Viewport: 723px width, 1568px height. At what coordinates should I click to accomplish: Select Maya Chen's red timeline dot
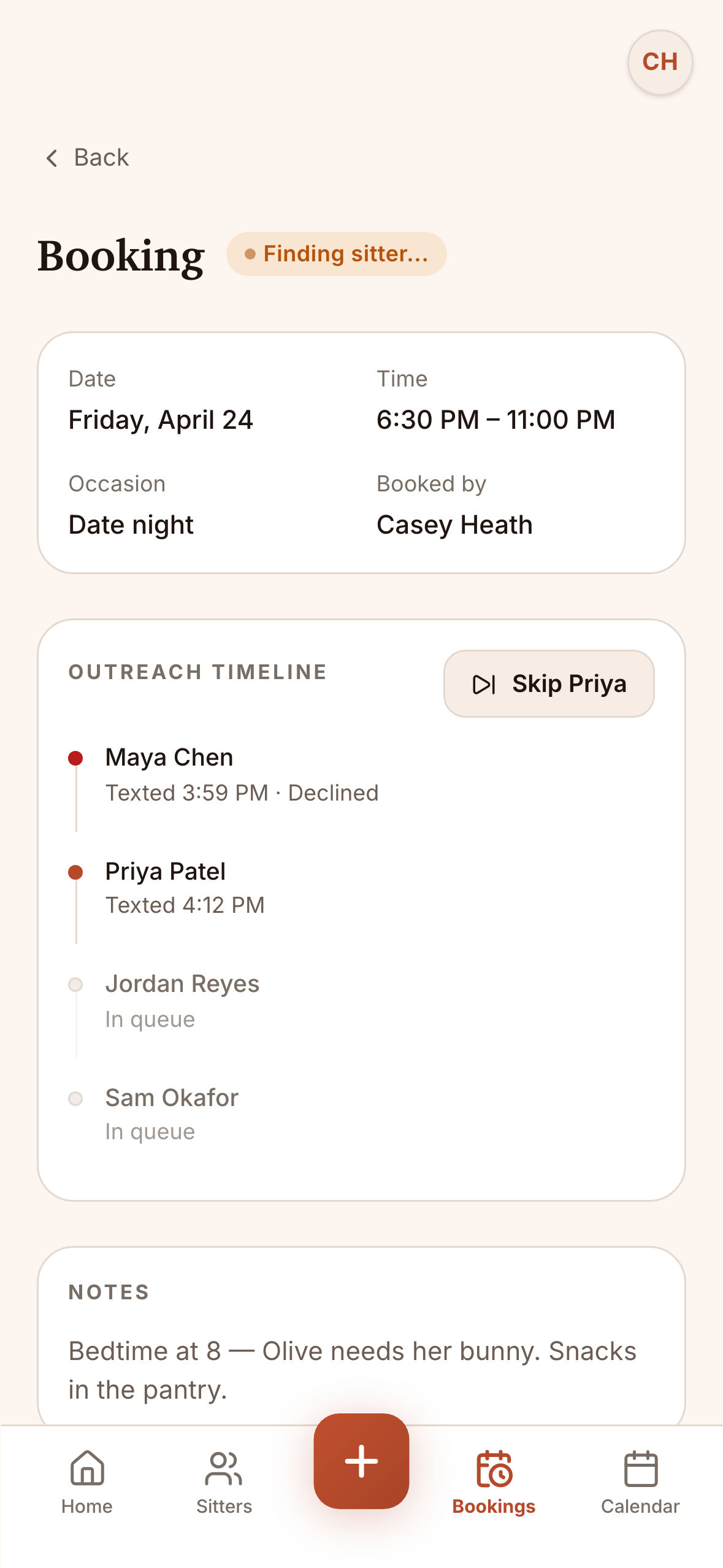[75, 758]
